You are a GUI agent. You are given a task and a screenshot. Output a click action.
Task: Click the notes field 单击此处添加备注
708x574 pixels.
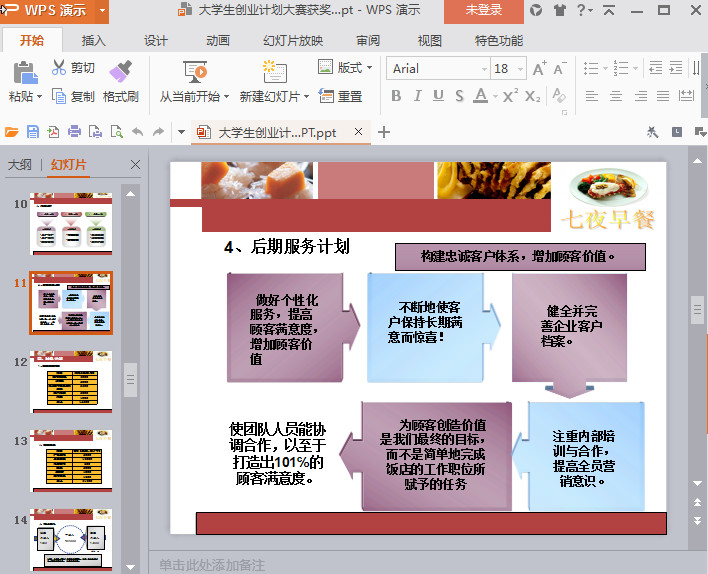[x=212, y=565]
